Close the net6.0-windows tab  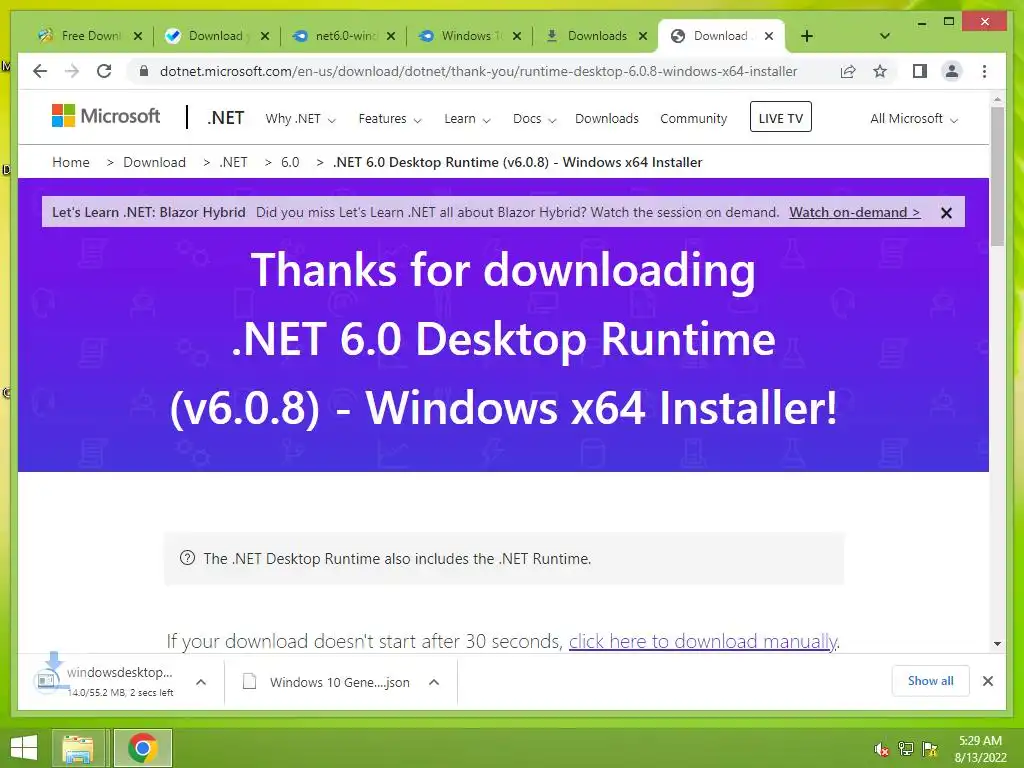point(391,36)
